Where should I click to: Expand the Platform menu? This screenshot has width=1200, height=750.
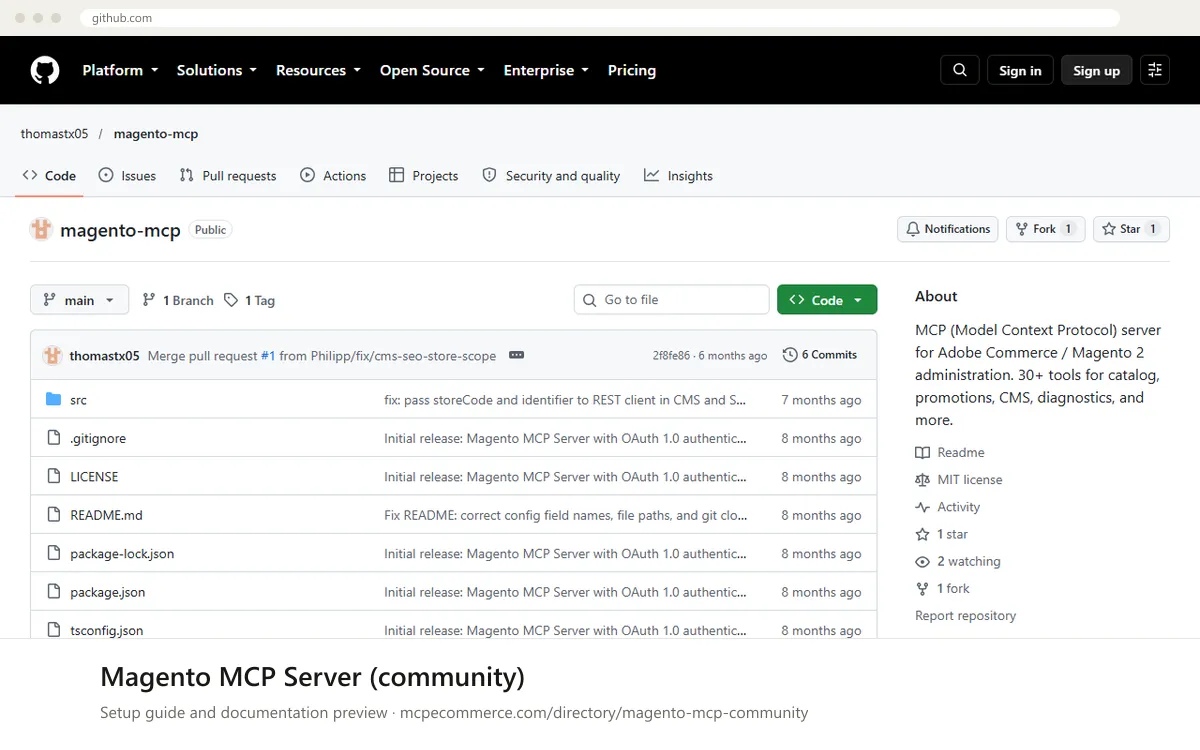click(120, 70)
